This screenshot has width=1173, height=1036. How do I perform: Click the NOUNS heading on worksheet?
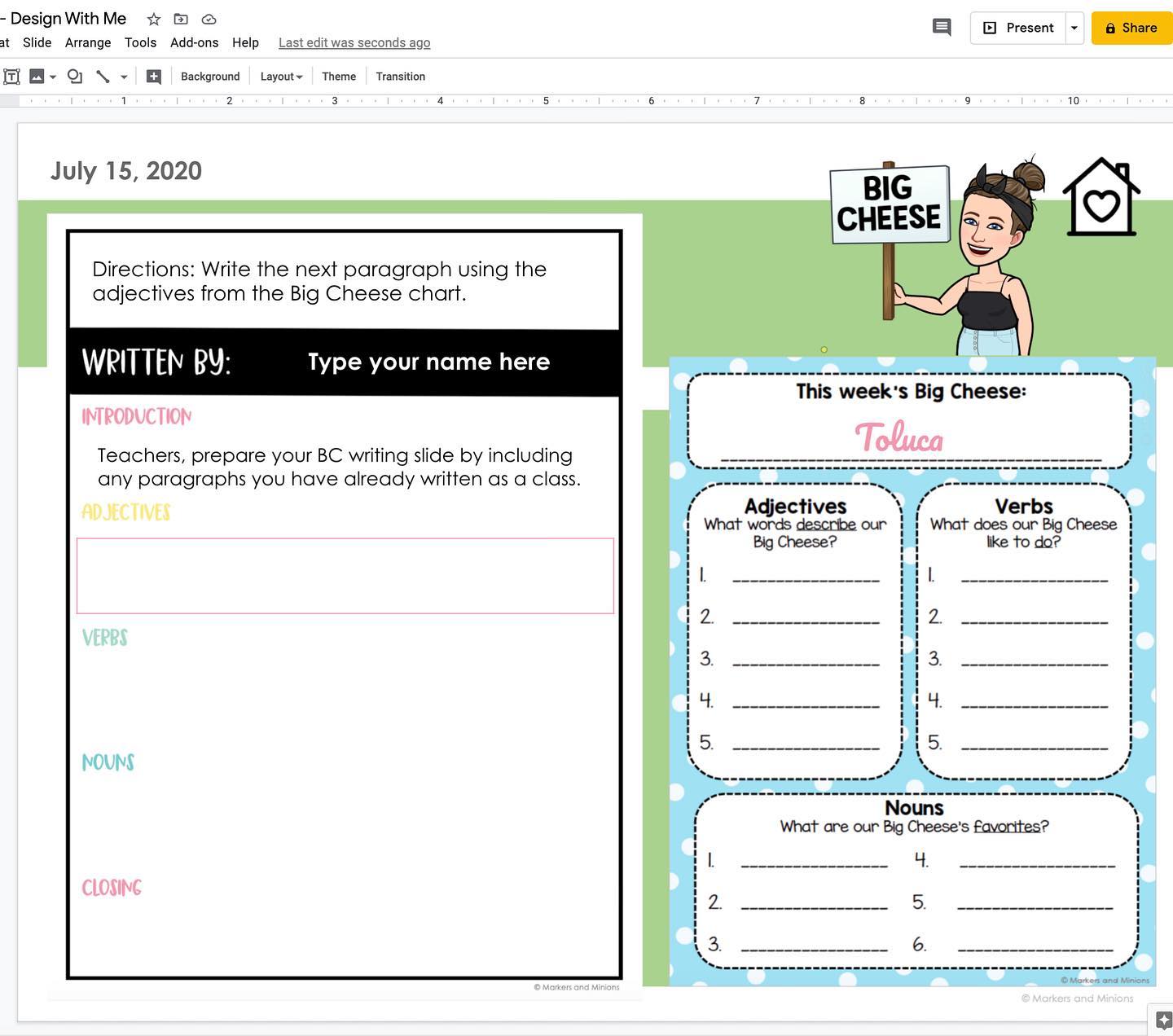tap(108, 762)
